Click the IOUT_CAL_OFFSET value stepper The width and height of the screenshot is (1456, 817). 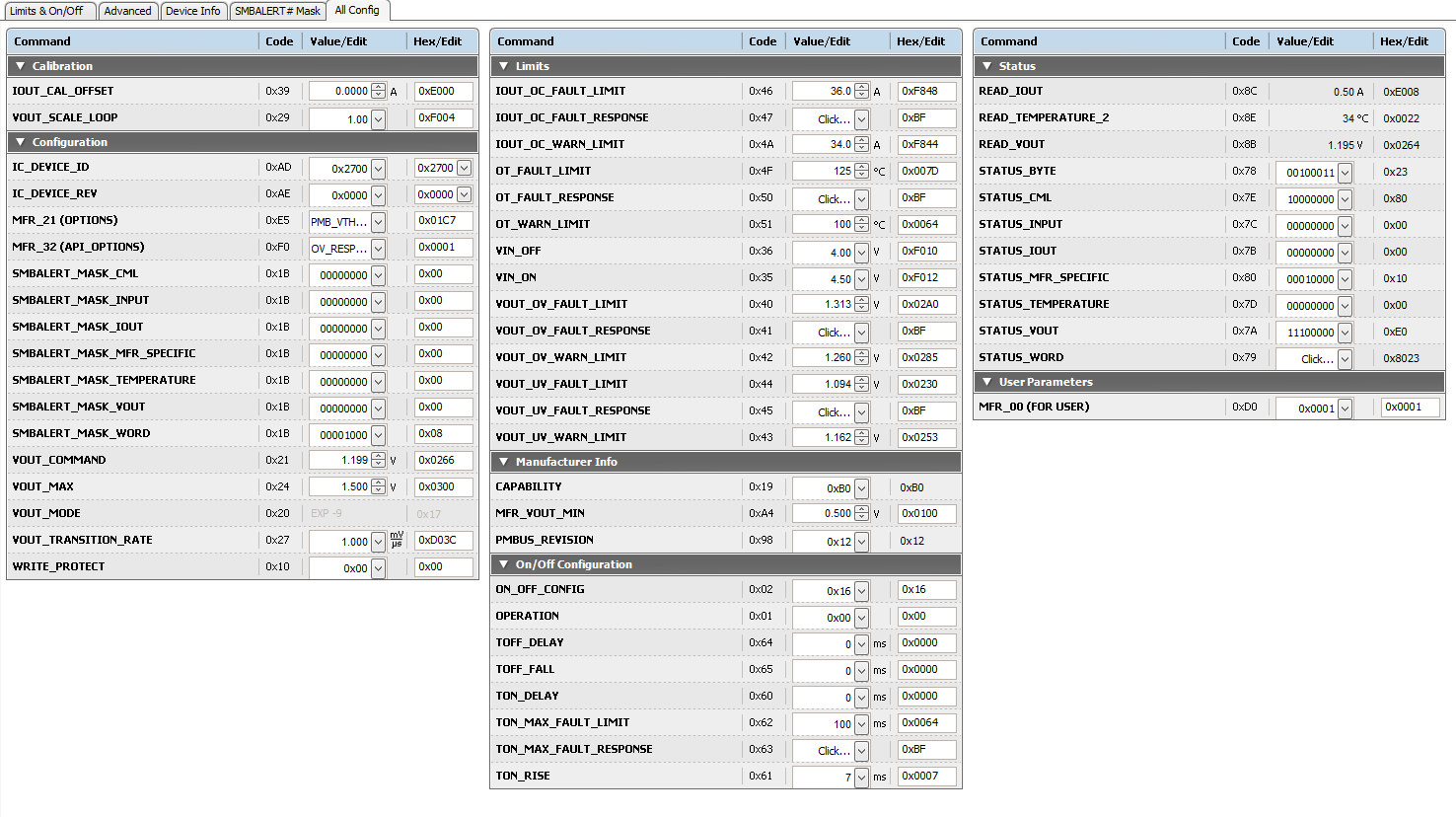tap(378, 91)
